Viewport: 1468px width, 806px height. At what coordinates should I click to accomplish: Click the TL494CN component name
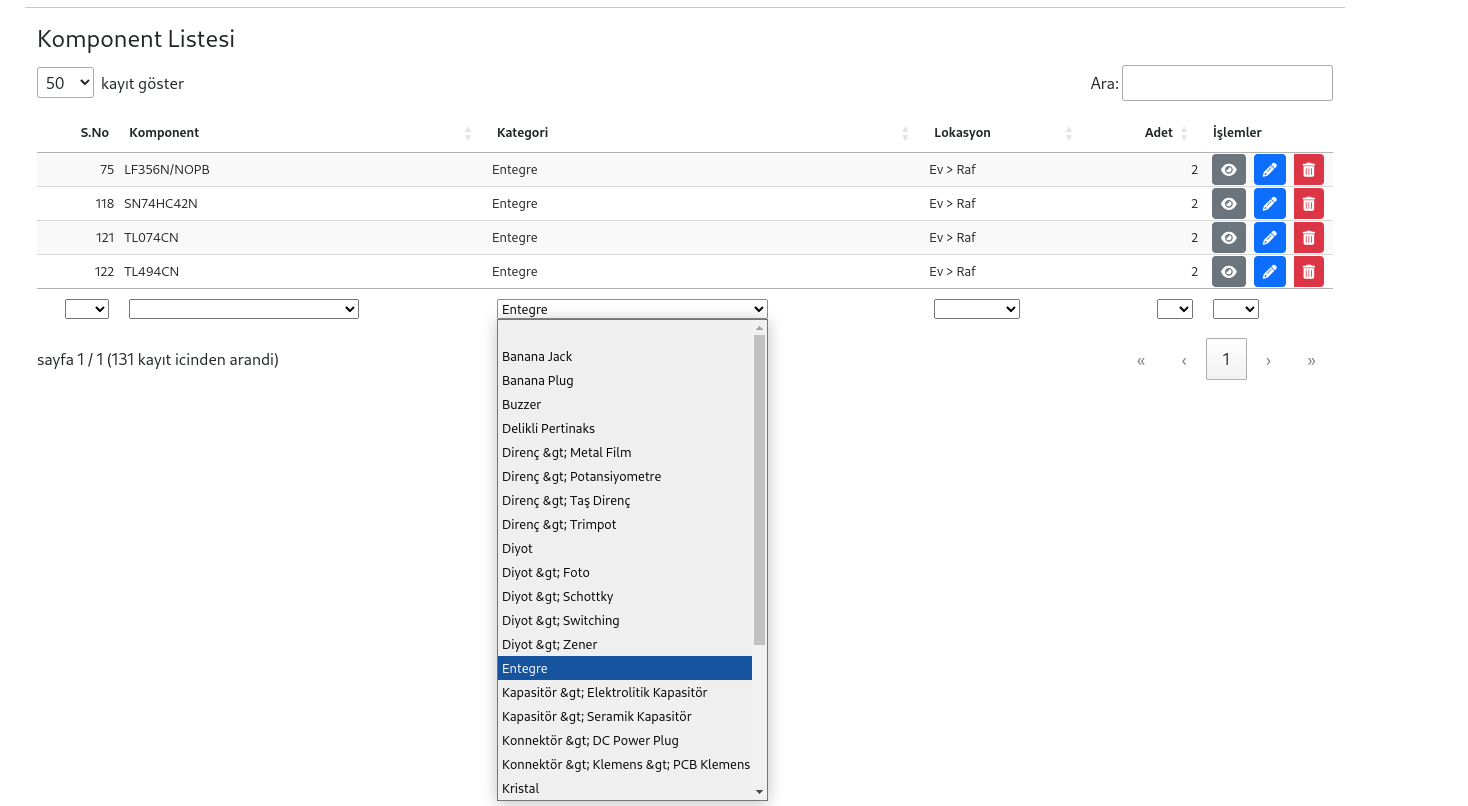click(x=152, y=272)
